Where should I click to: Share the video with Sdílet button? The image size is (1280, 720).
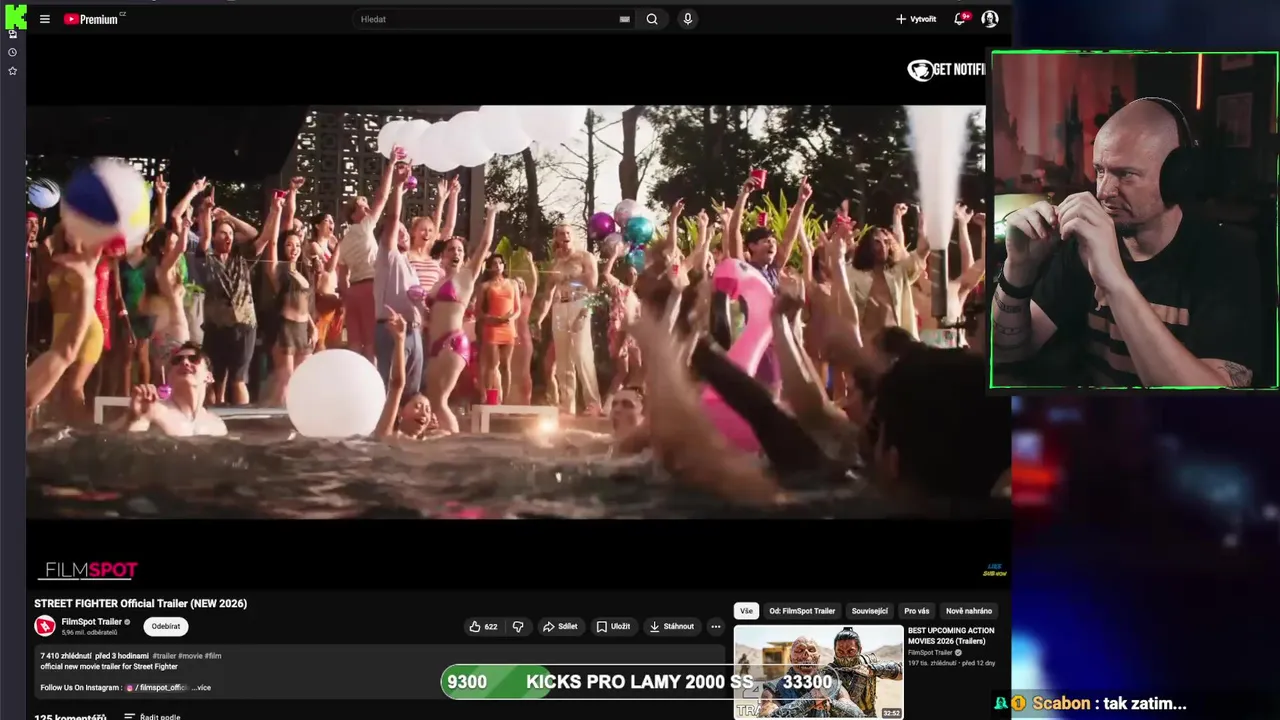560,627
